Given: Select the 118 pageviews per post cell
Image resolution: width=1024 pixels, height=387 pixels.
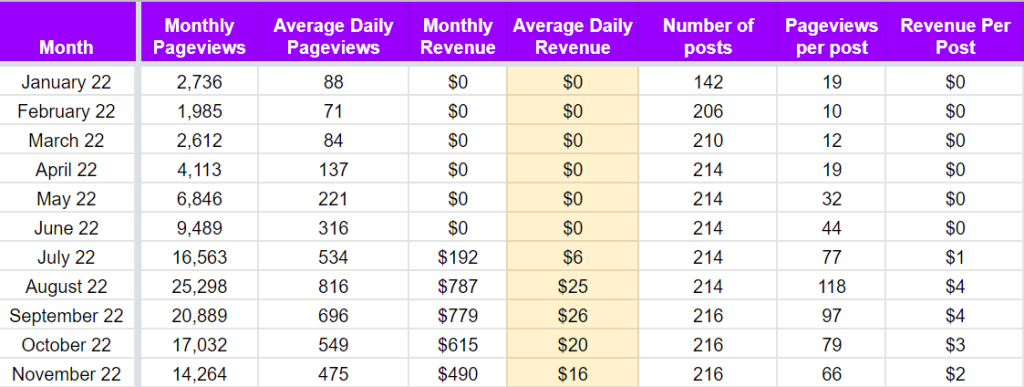Looking at the screenshot, I should tap(831, 286).
